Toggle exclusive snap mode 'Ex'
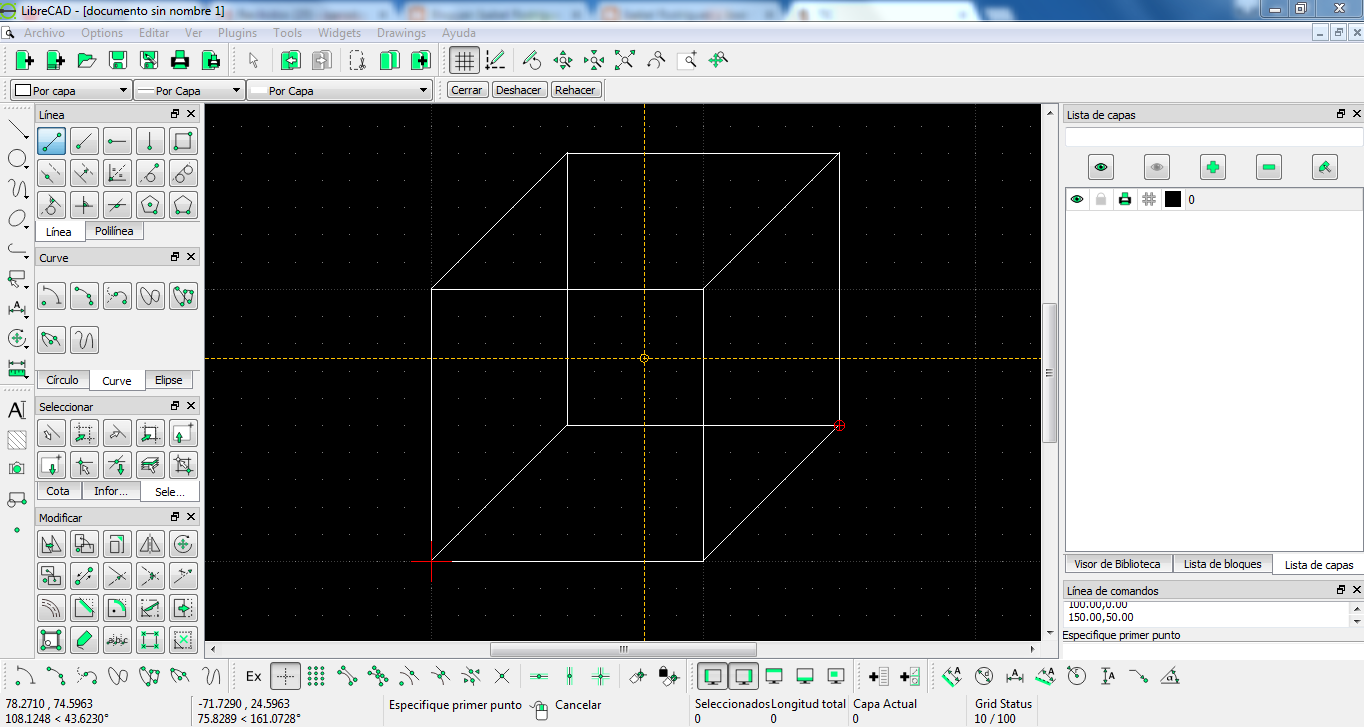 pyautogui.click(x=254, y=676)
